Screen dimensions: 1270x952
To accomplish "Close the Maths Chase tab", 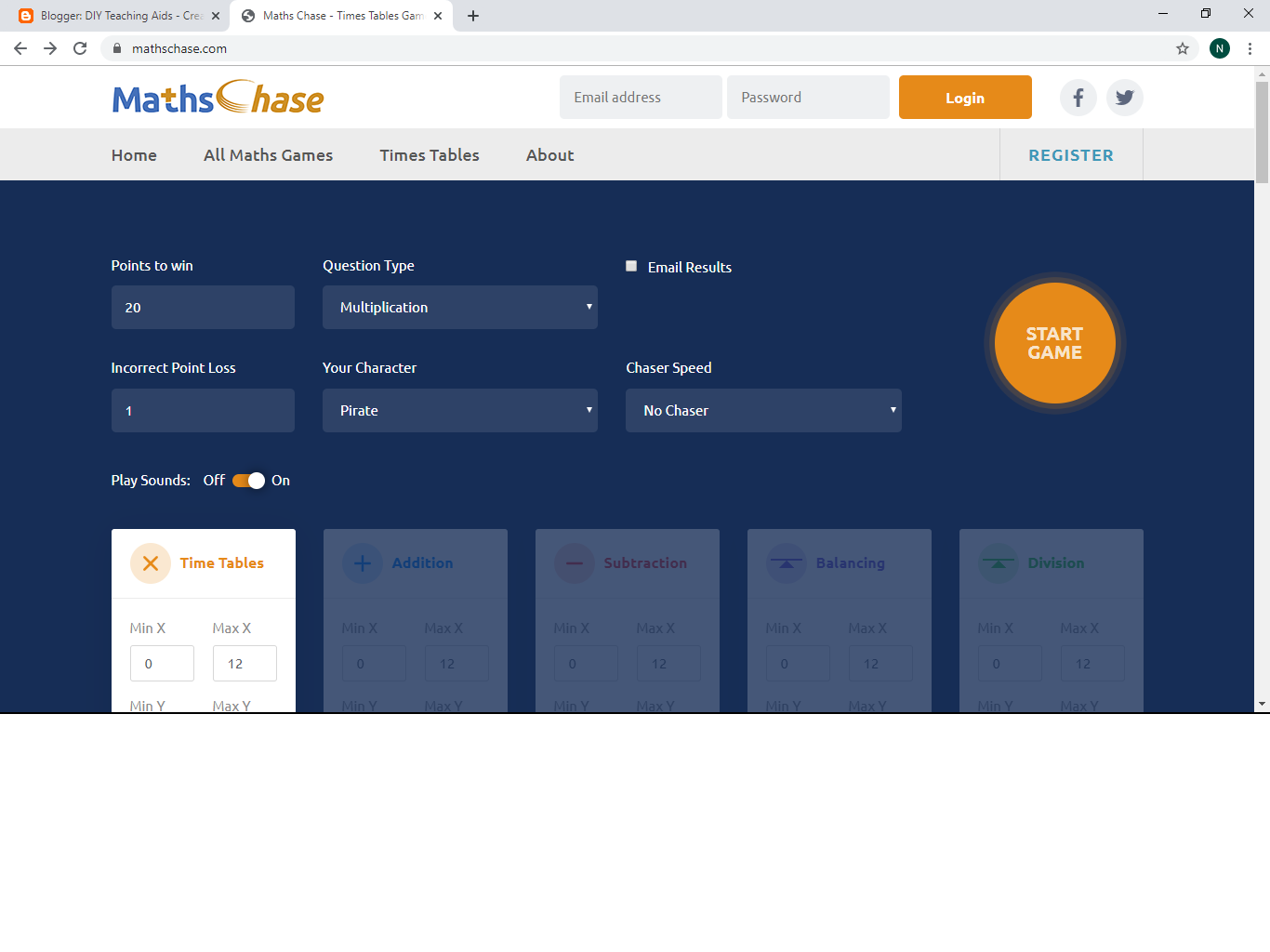I will 438,16.
